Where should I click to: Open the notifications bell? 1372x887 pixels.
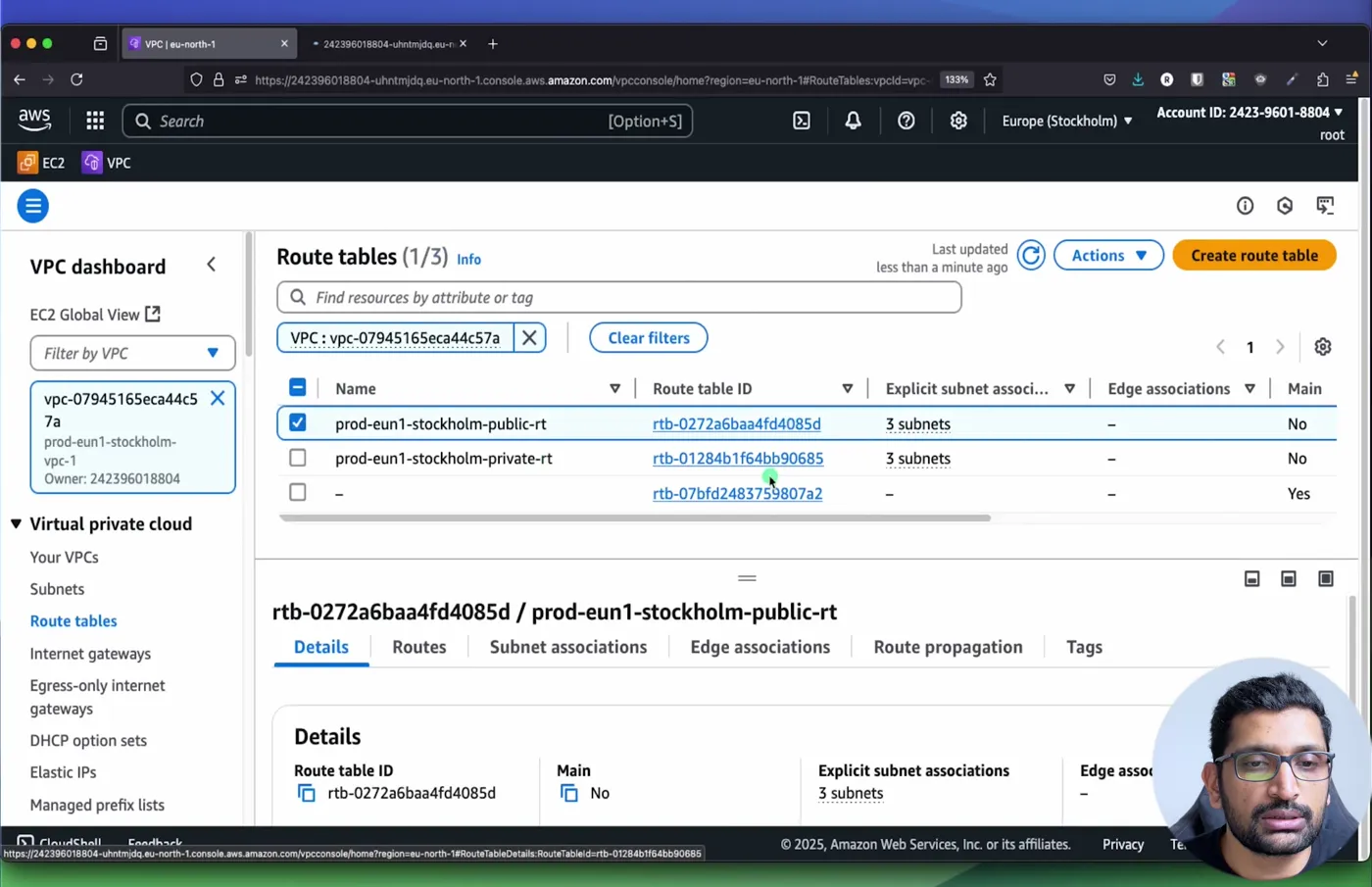point(854,121)
